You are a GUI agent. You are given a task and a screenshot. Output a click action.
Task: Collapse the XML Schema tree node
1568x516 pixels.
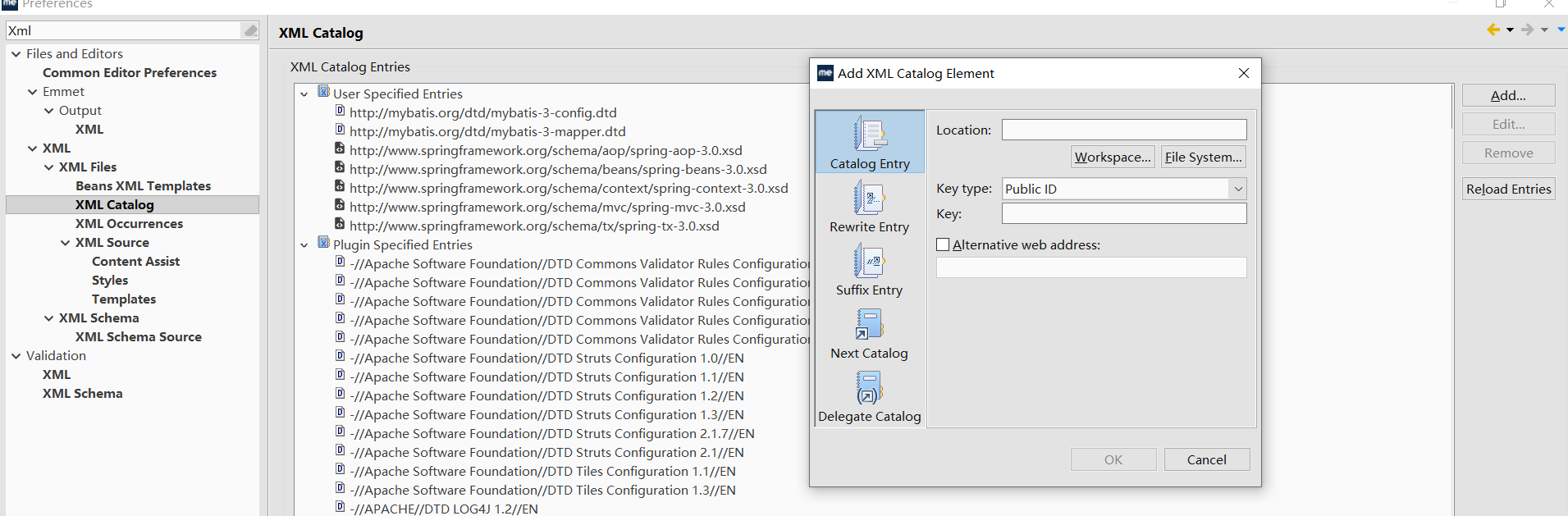[48, 318]
